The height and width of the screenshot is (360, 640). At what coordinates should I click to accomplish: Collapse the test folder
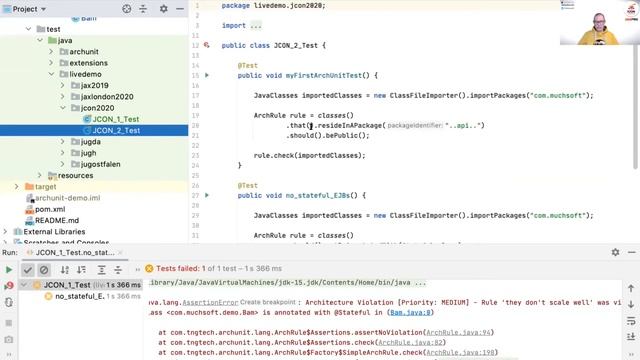pos(28,29)
